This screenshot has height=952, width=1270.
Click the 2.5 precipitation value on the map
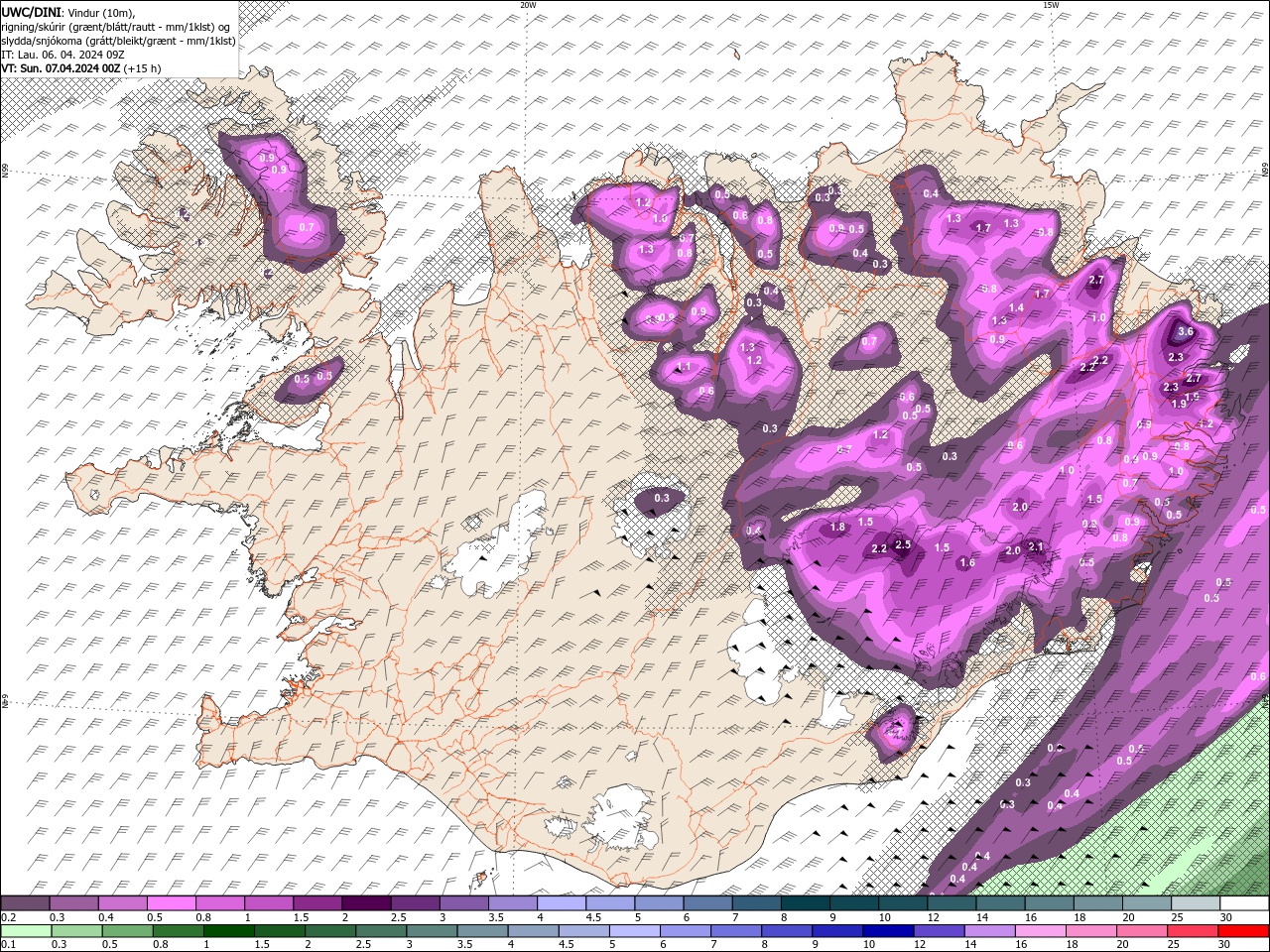click(x=903, y=544)
